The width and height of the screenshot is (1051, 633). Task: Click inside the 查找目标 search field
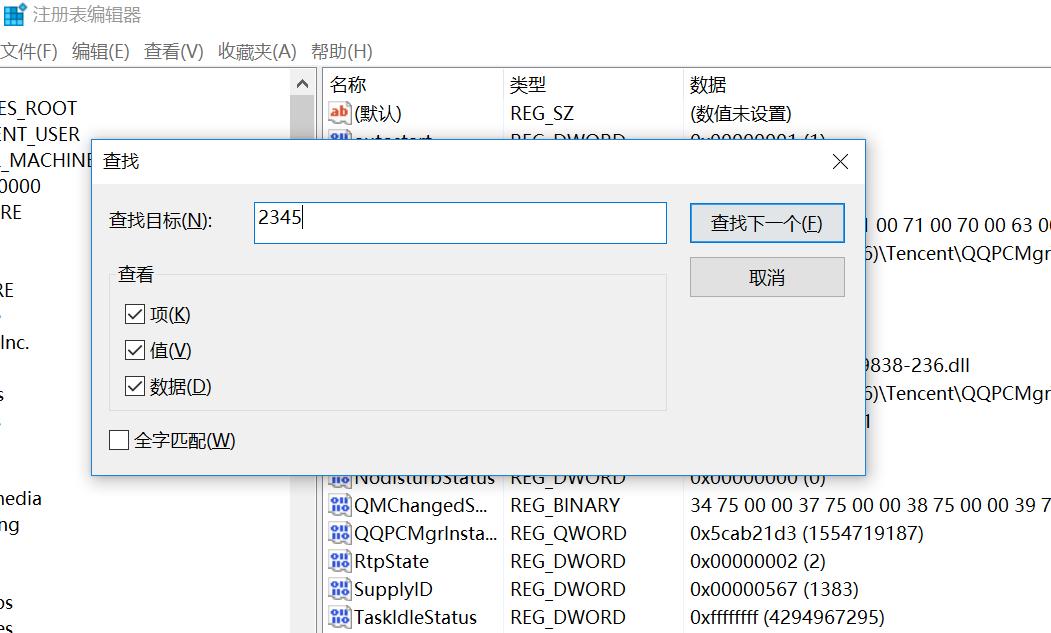[460, 223]
